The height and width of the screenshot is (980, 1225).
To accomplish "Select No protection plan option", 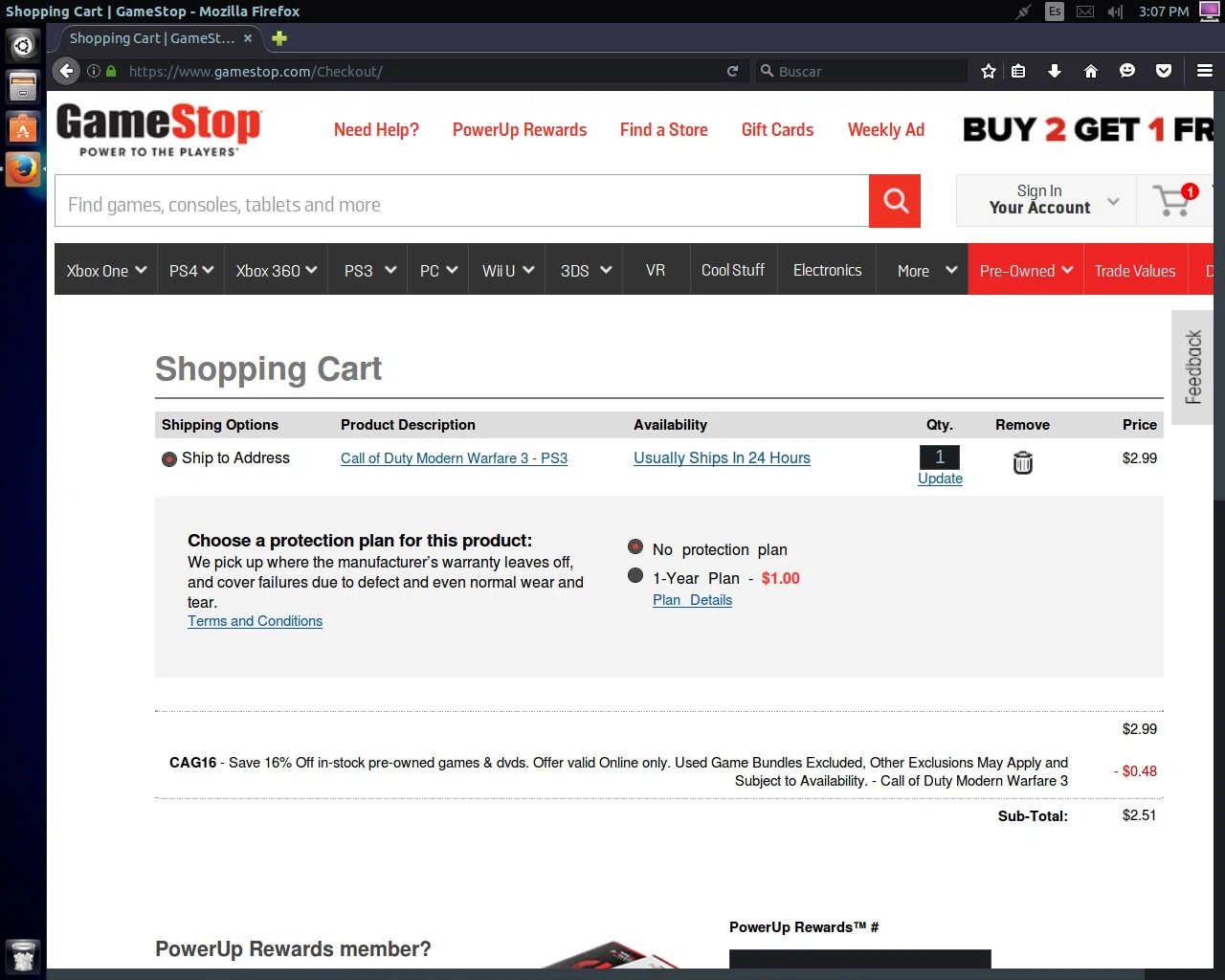I will (x=635, y=546).
